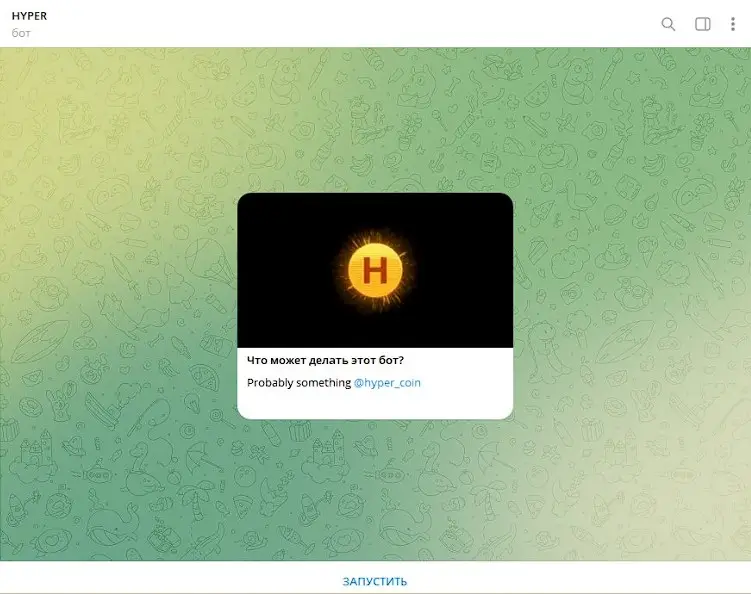Click the "Что может делать этот бот?" heading
Viewport: 751px width, 594px height.
click(325, 360)
